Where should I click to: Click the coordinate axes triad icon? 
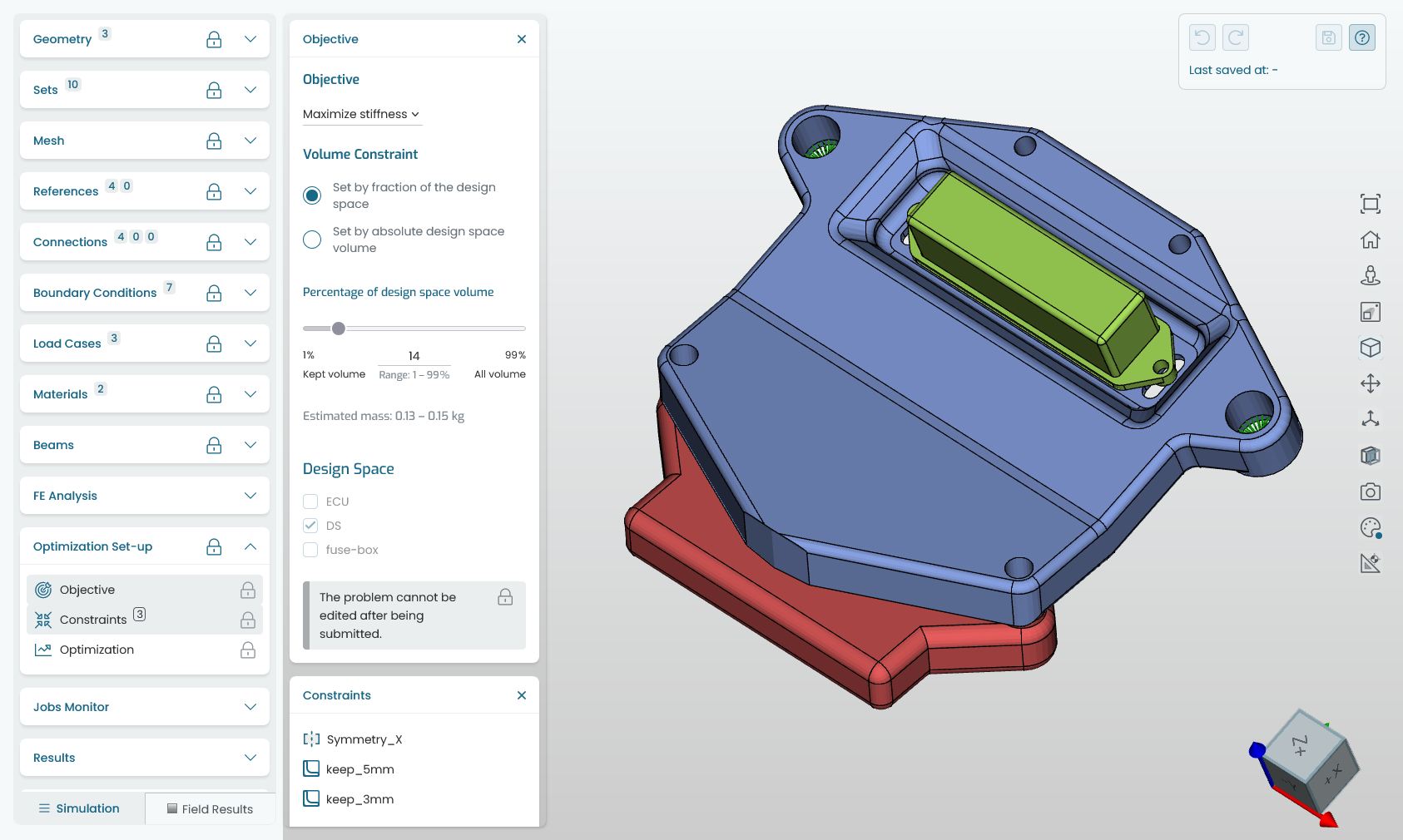point(1371,419)
